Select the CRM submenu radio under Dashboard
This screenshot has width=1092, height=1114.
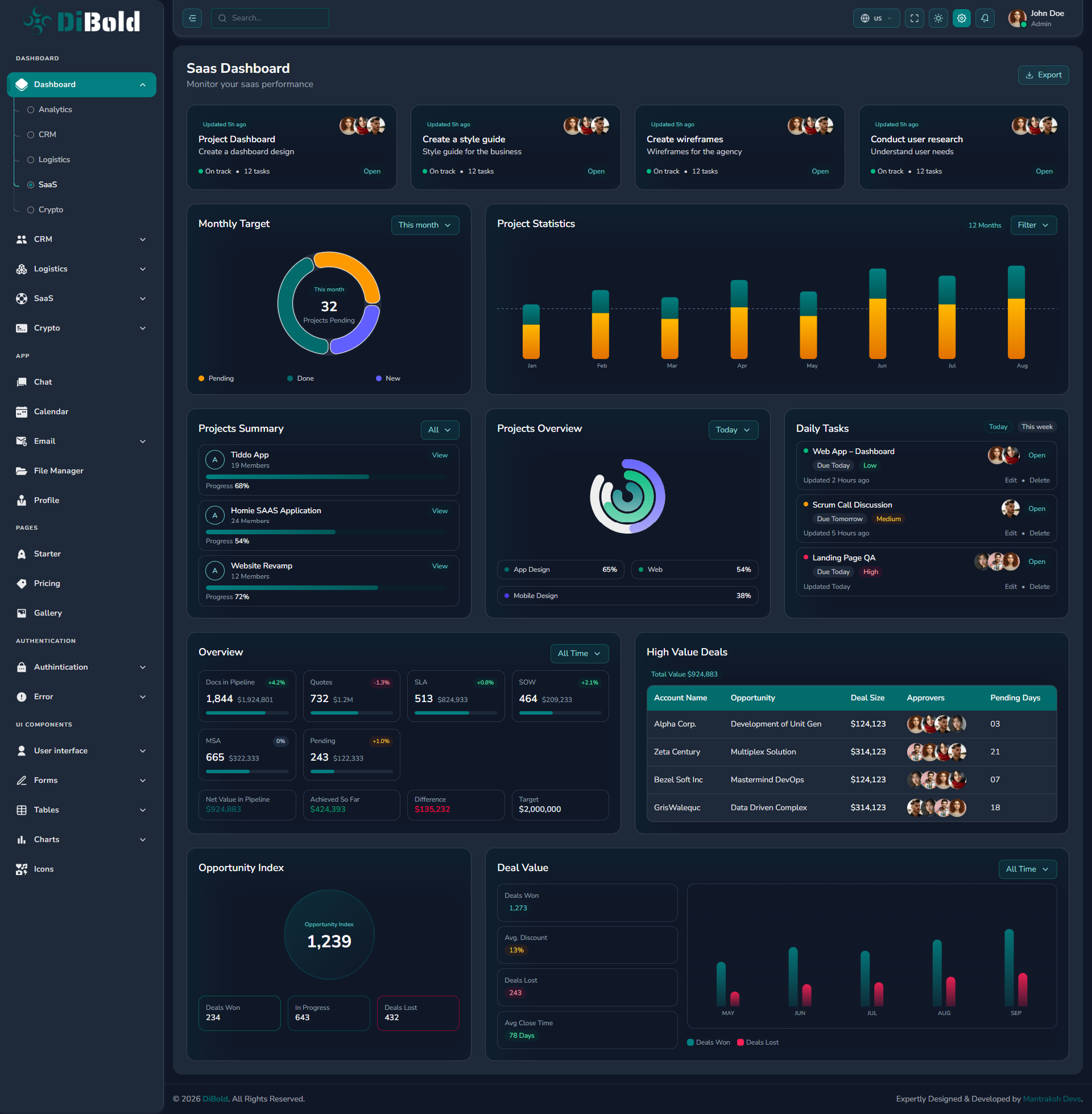click(31, 135)
